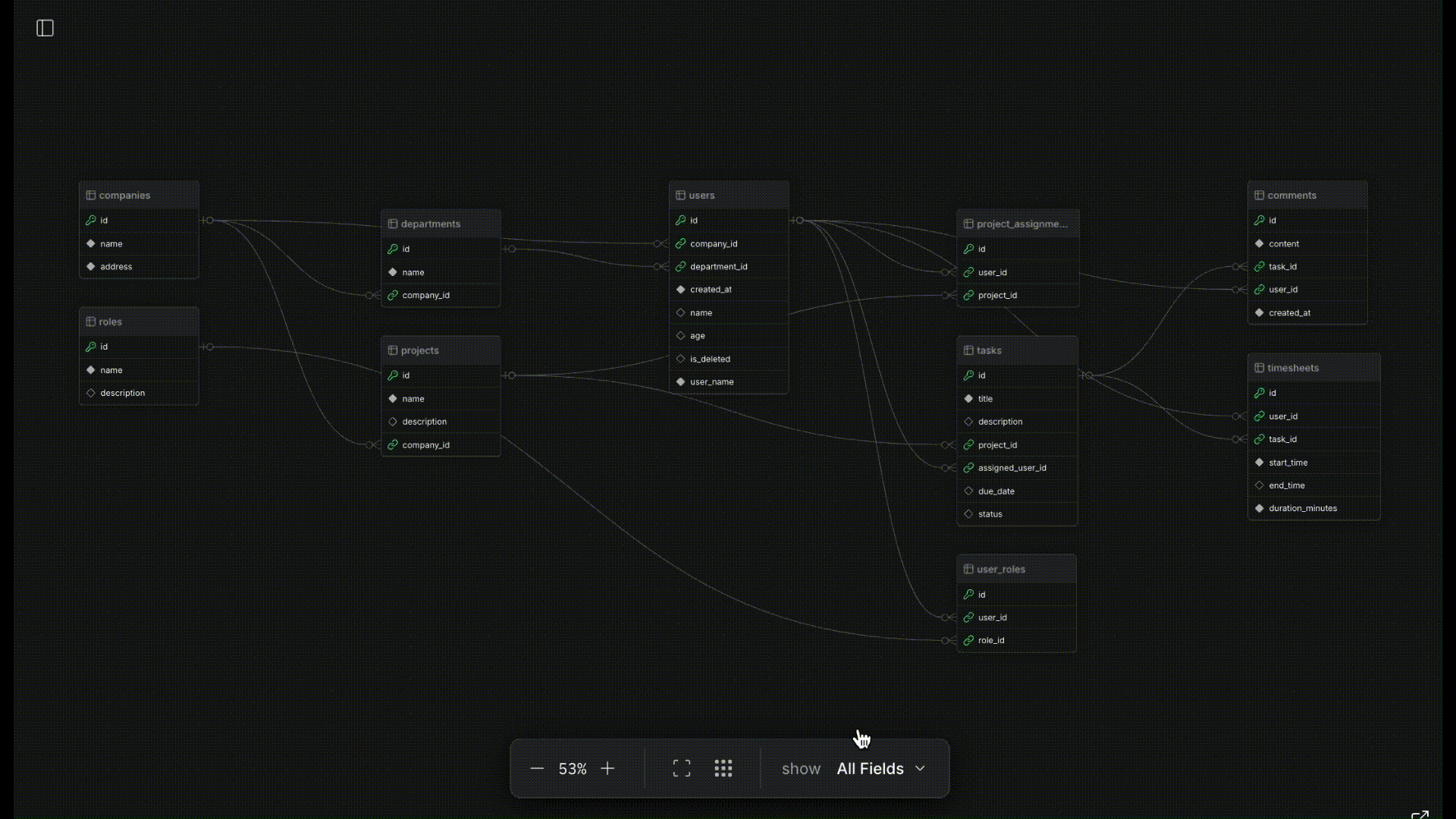The width and height of the screenshot is (1456, 819).
Task: Open the All Fields dropdown
Action: 870,768
